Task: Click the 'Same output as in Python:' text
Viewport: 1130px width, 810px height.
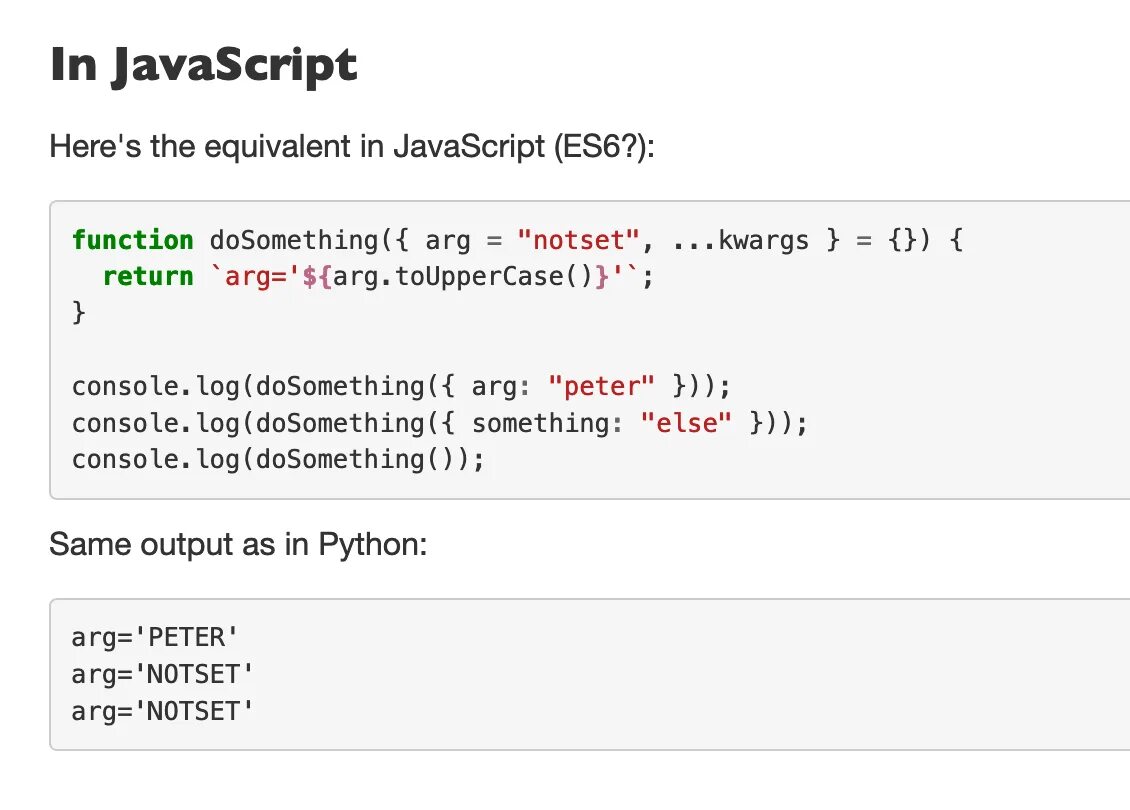Action: 238,544
